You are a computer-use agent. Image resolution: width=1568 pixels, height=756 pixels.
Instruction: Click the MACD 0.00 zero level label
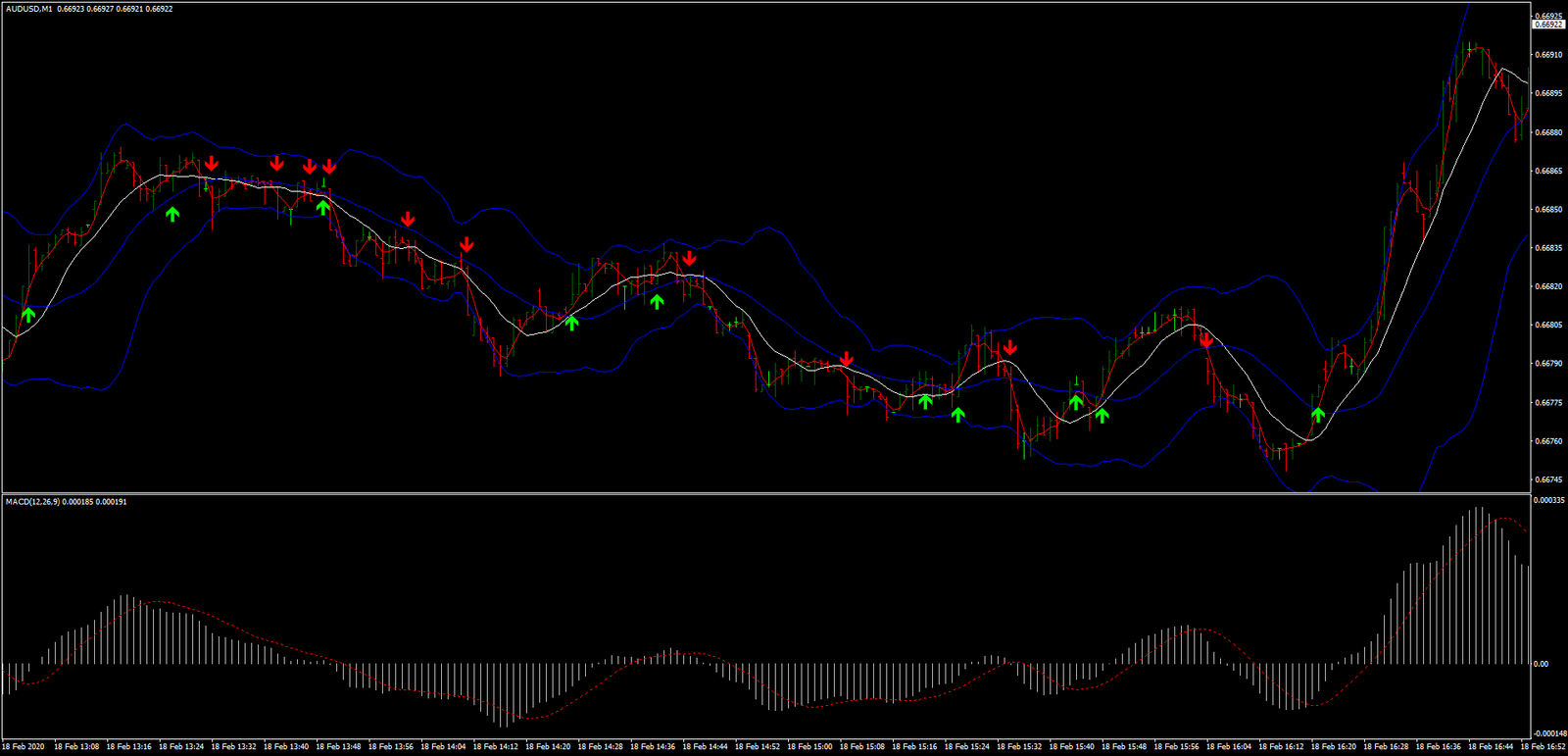click(x=1541, y=664)
